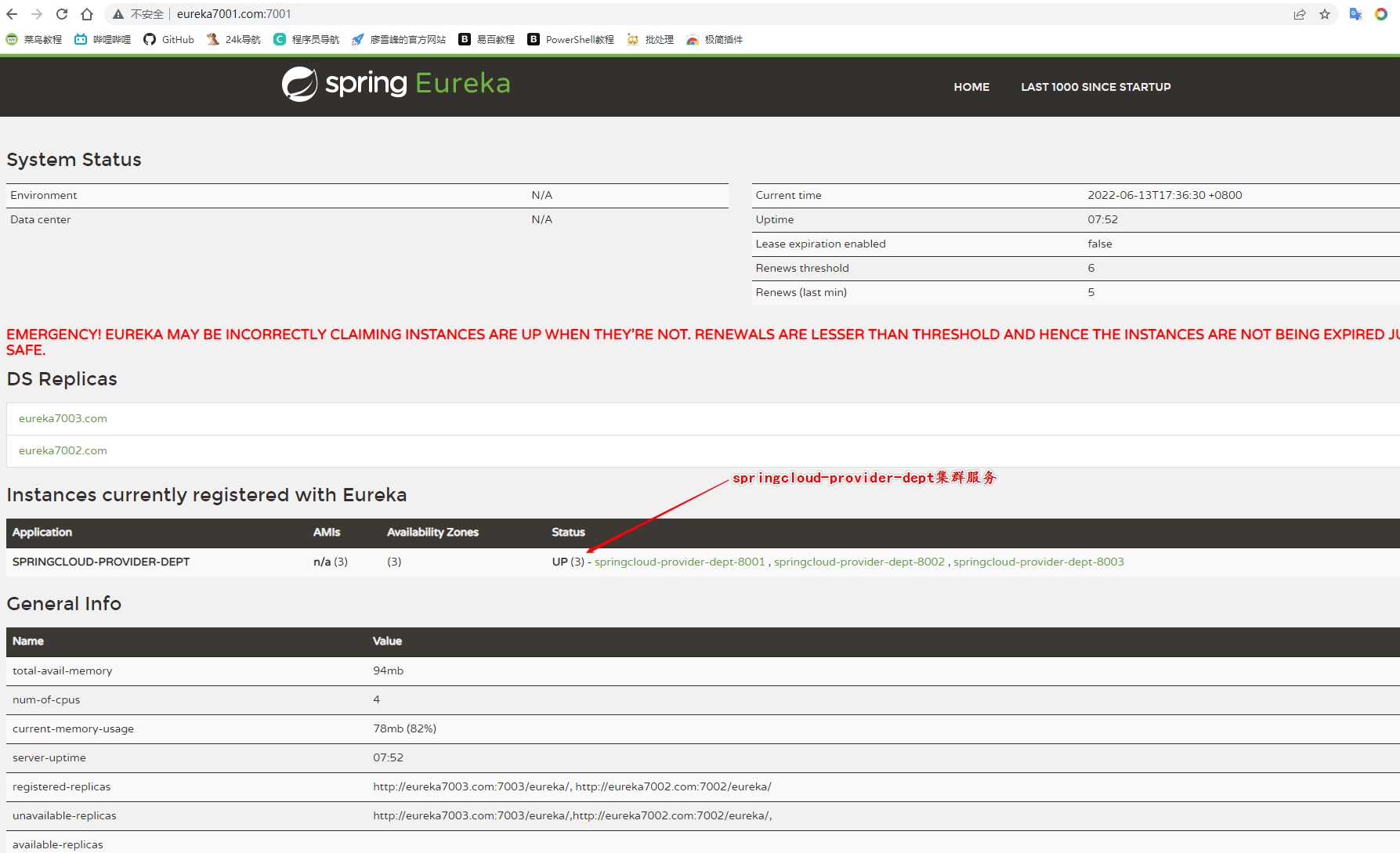
Task: Click the browser forward arrow
Action: pyautogui.click(x=37, y=14)
